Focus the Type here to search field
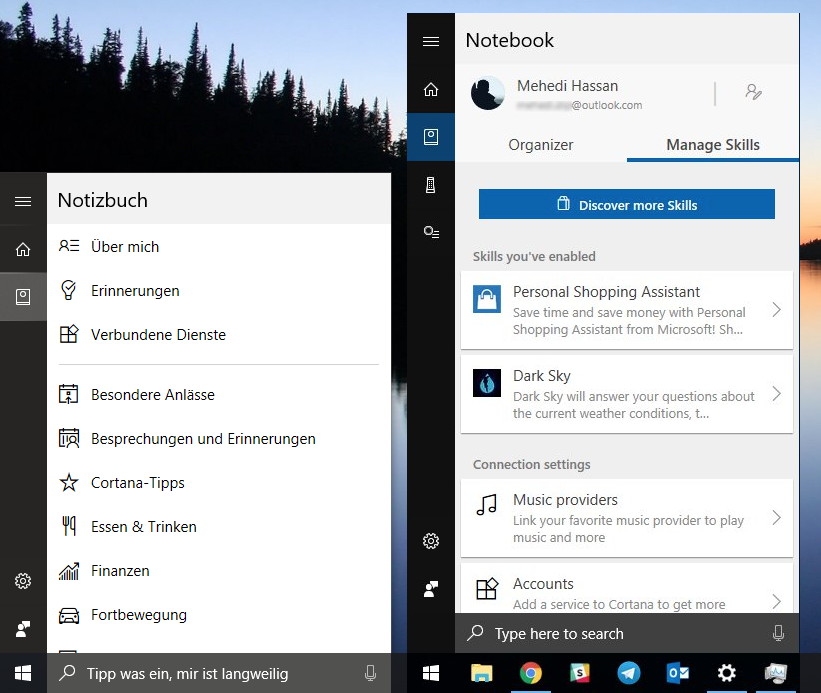The image size is (821, 693). click(x=627, y=633)
